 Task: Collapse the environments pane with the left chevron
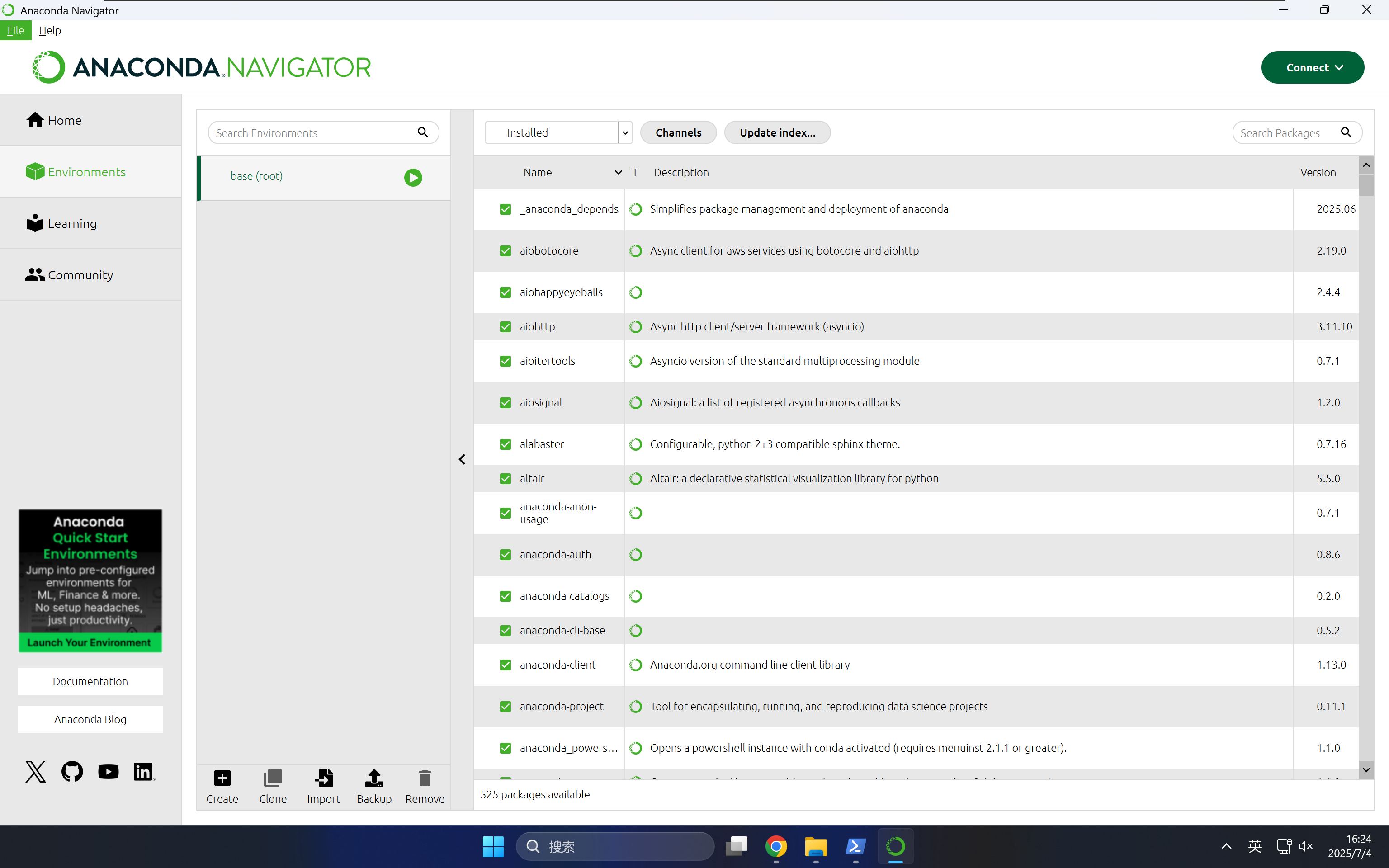point(462,459)
